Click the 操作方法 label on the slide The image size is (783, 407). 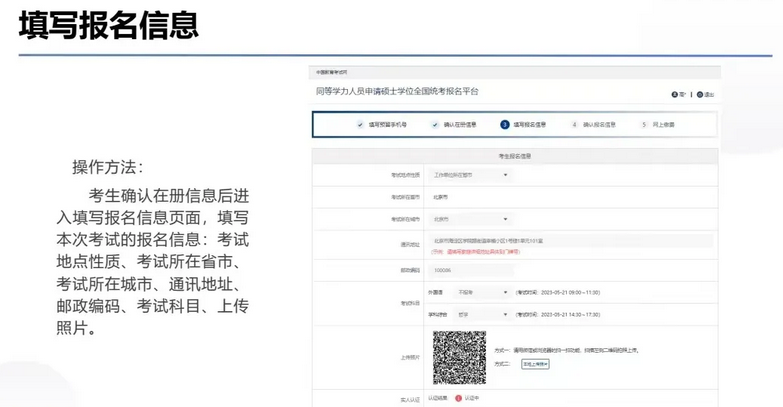[x=107, y=167]
